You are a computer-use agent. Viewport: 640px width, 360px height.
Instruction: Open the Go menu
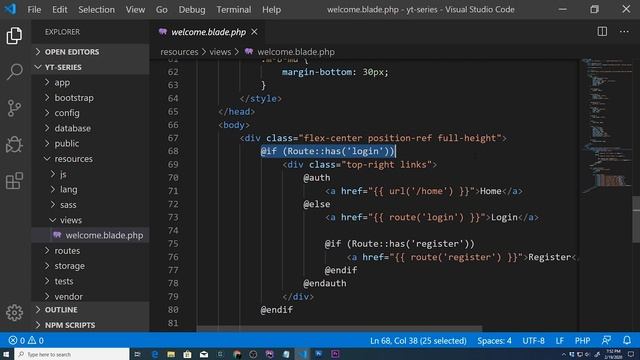click(162, 9)
